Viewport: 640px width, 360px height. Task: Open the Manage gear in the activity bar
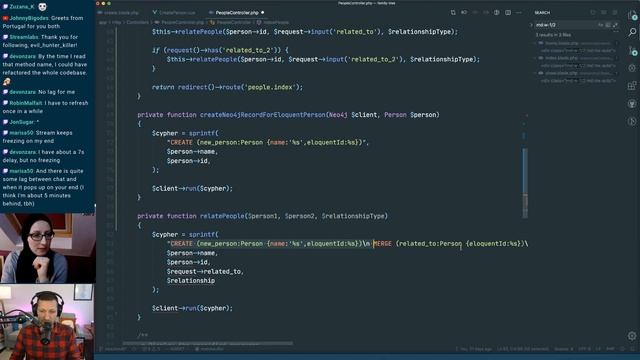pyautogui.click(x=632, y=336)
